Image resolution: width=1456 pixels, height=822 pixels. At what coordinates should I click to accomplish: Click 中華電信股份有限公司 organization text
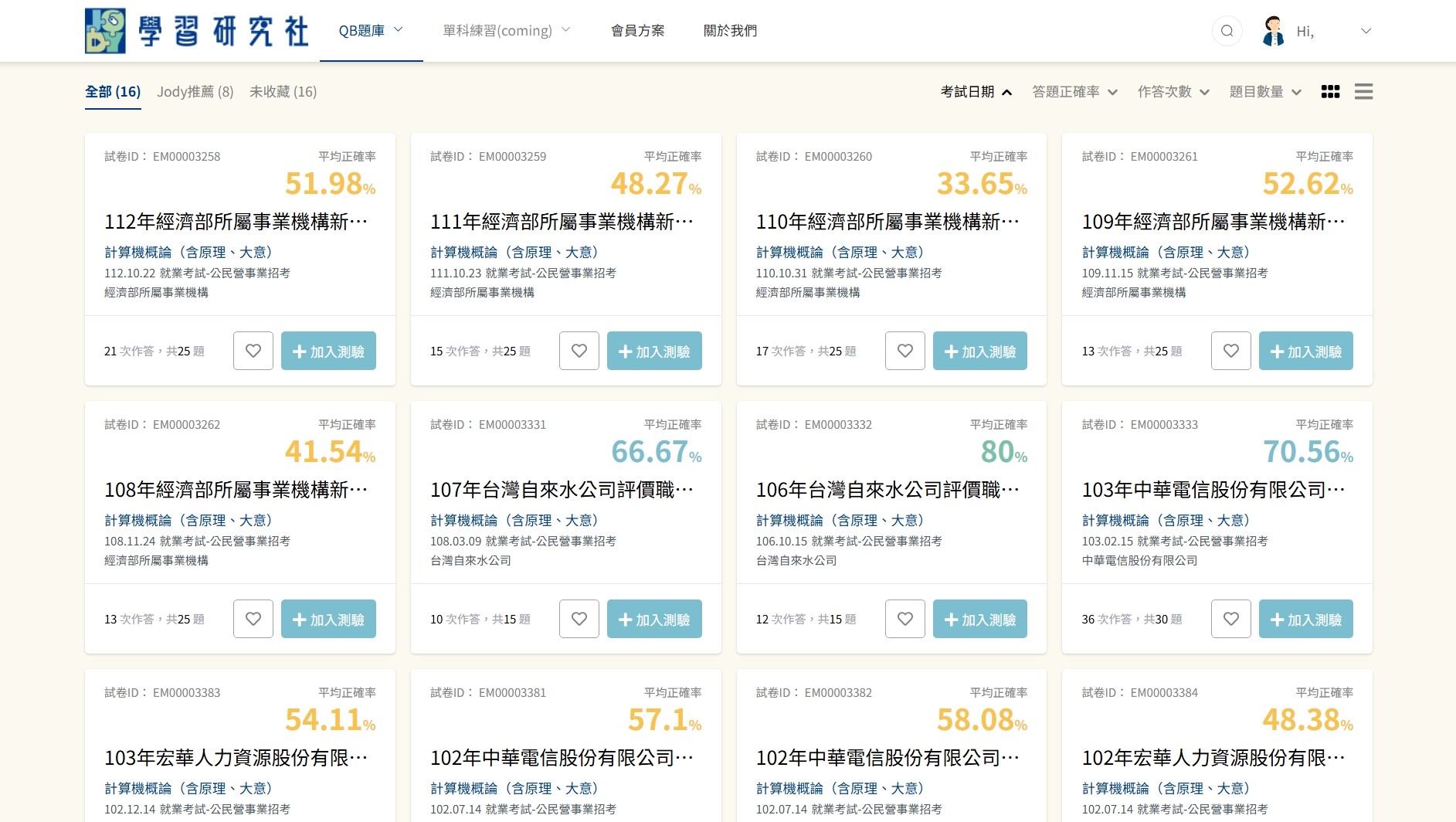[1140, 561]
